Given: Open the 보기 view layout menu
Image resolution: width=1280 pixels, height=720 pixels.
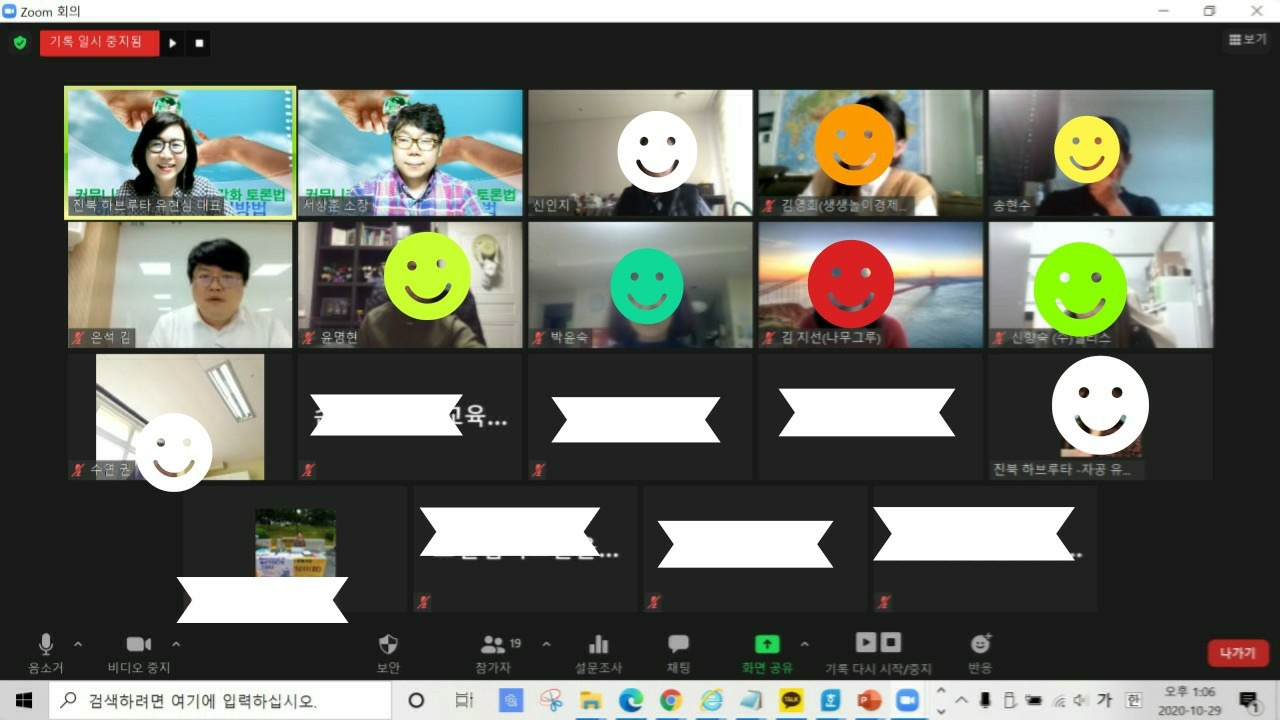Looking at the screenshot, I should [1247, 39].
